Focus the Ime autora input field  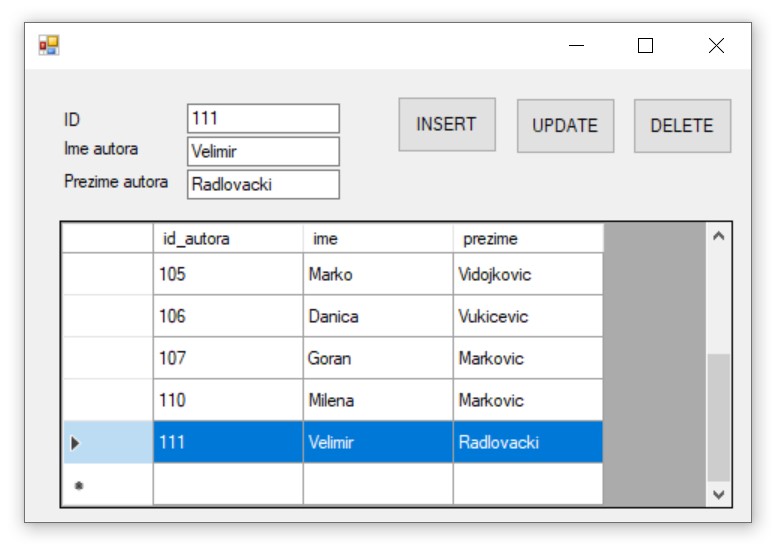click(x=263, y=152)
